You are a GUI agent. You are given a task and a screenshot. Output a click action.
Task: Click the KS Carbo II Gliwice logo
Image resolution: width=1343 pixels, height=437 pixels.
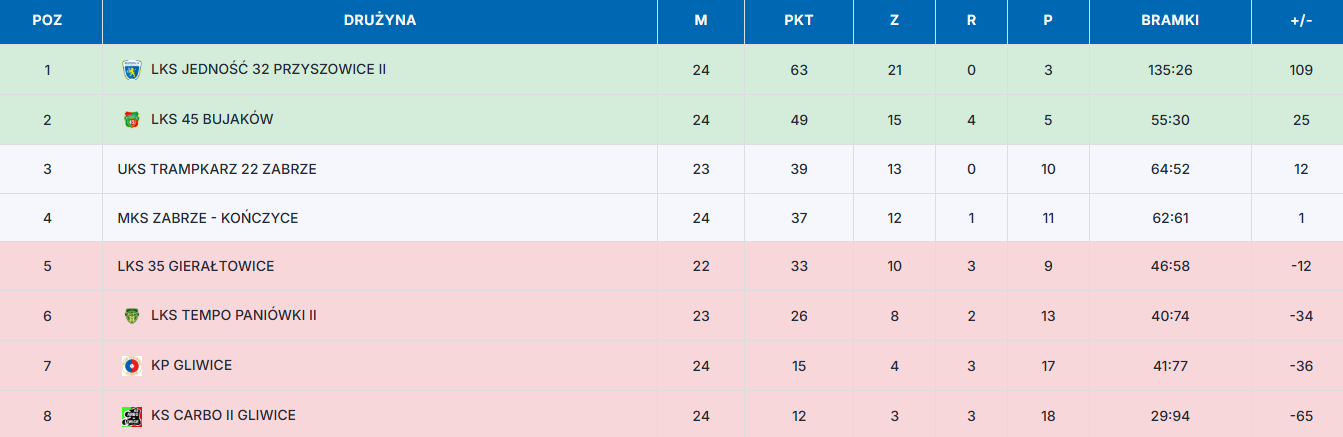click(131, 414)
